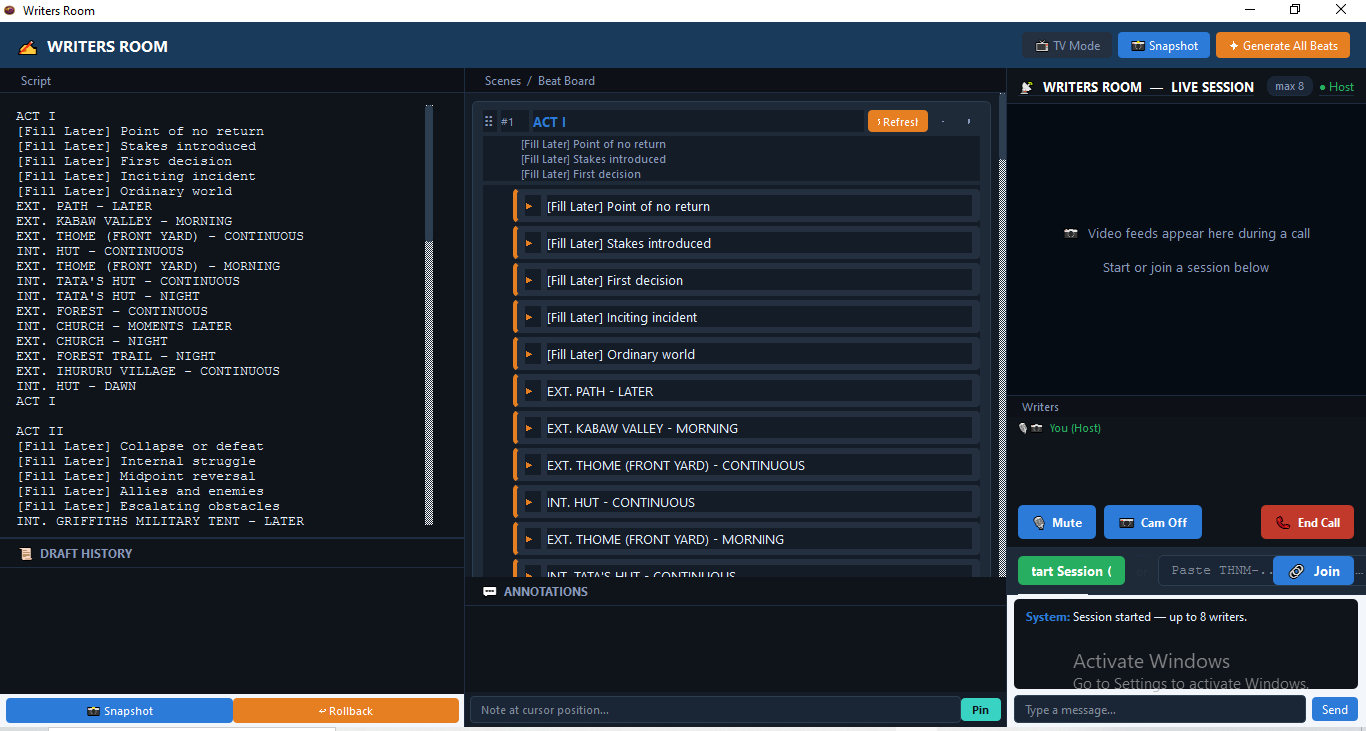1366x731 pixels.
Task: Click INT. CHURCH - MOMENTS LATER script line
Action: click(124, 326)
